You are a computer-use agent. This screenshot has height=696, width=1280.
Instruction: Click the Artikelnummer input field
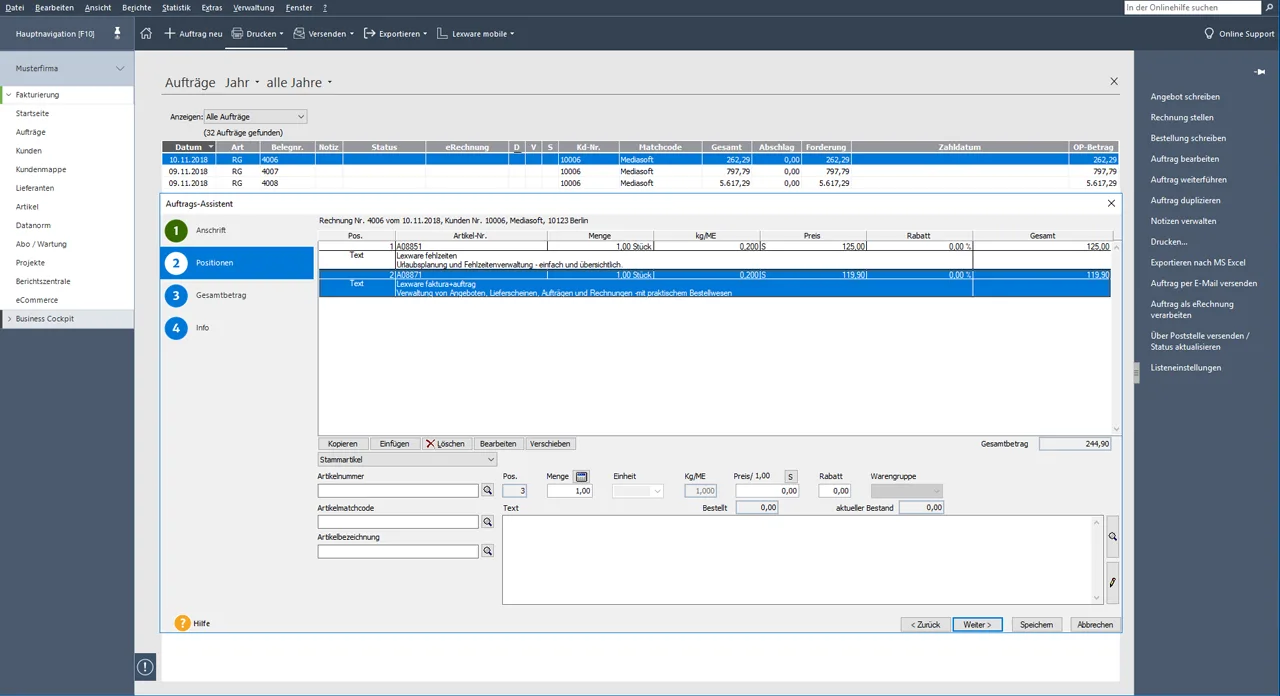pyautogui.click(x=398, y=491)
